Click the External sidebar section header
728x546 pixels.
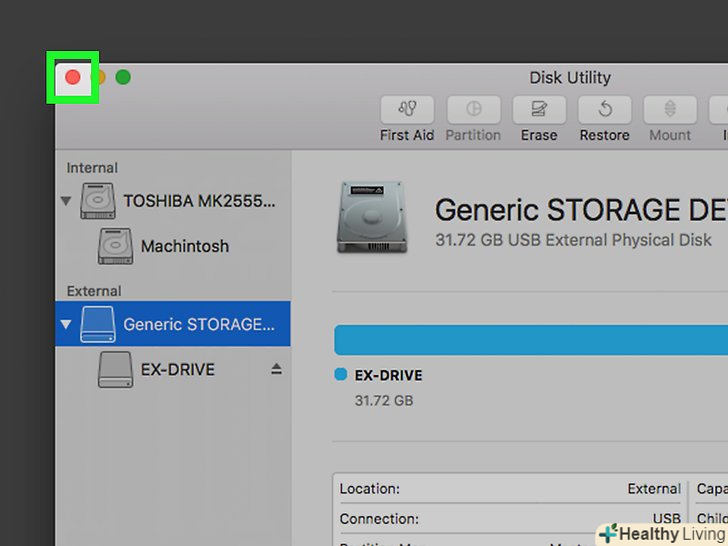(x=94, y=291)
